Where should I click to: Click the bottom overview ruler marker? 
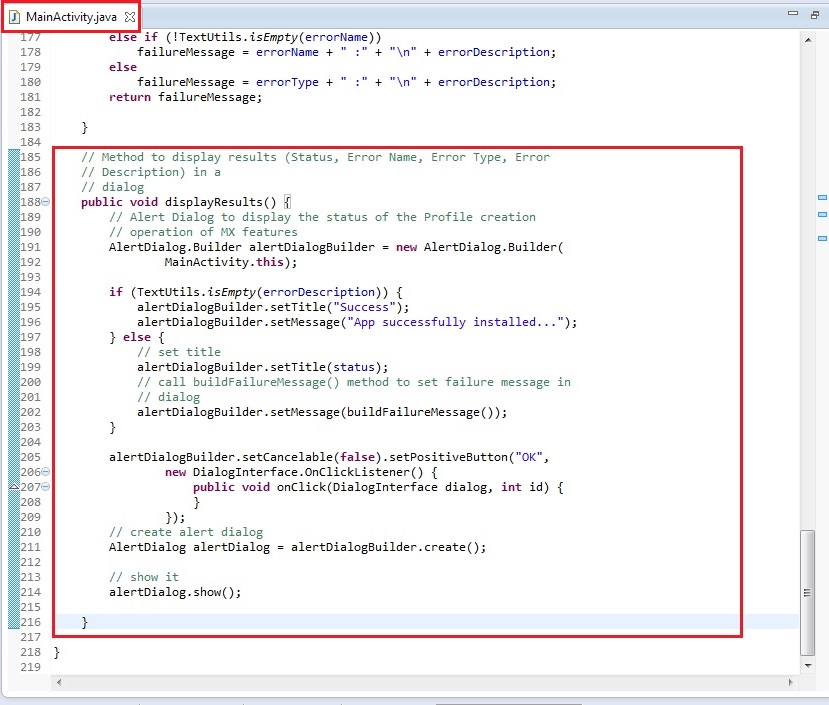822,238
